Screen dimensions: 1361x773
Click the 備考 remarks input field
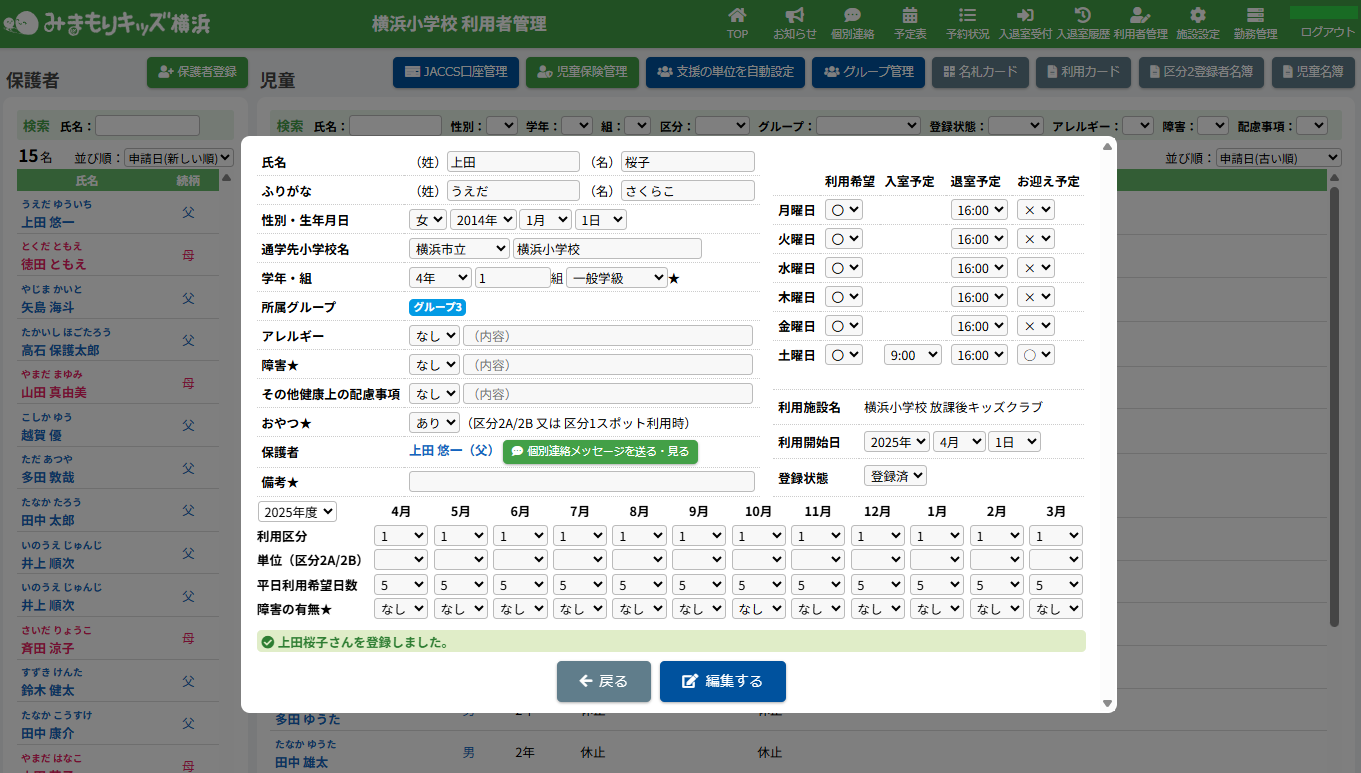[581, 481]
